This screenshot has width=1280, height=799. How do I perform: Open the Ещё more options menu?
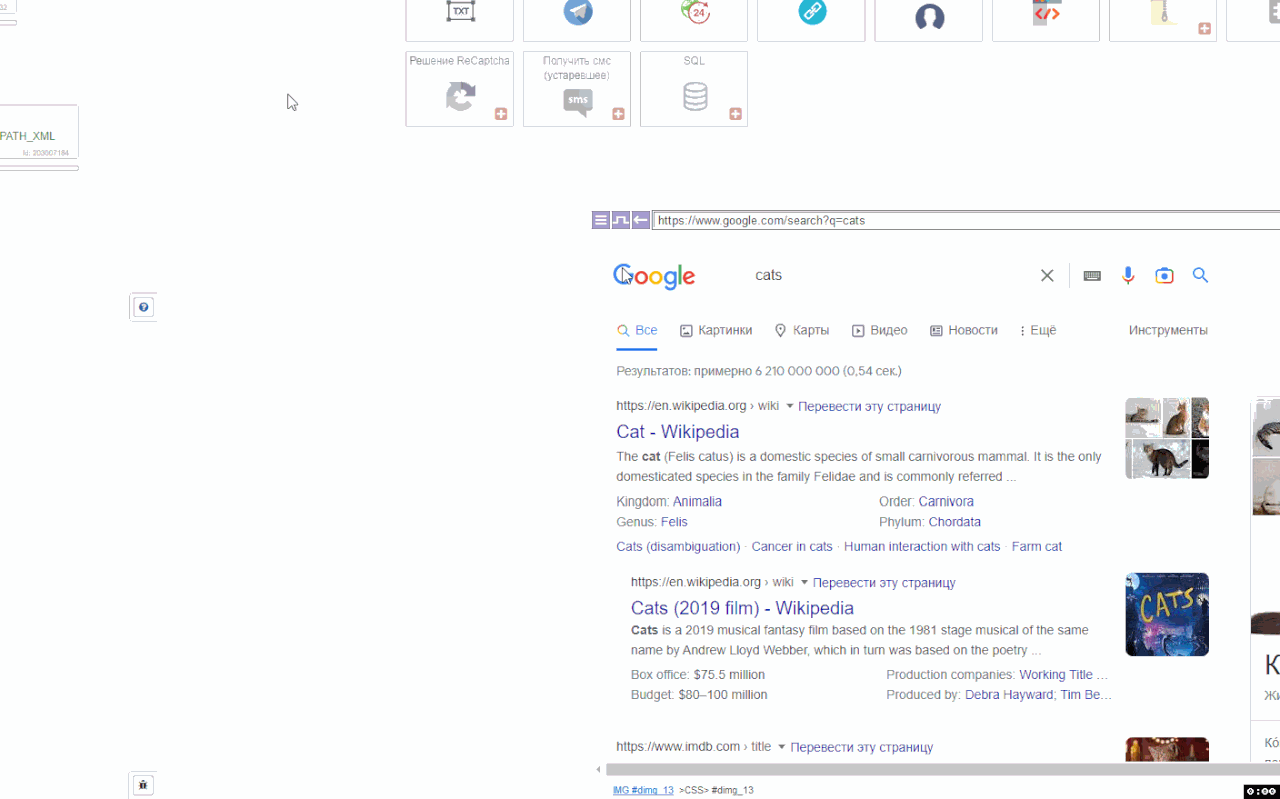tap(1038, 330)
